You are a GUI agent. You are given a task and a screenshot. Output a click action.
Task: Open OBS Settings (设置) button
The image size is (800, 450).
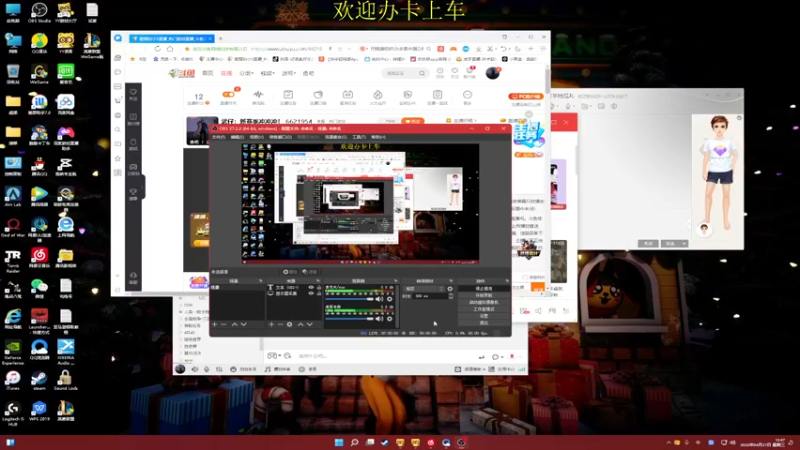pyautogui.click(x=484, y=316)
